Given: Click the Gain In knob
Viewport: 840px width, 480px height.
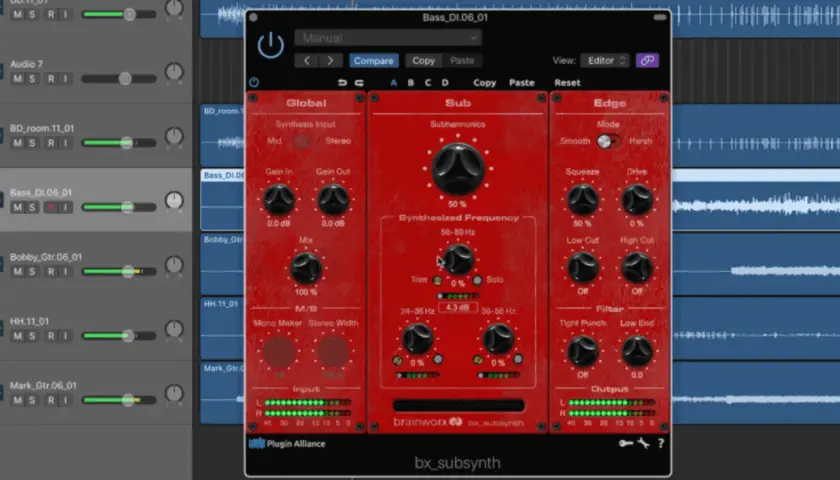Looking at the screenshot, I should 279,199.
